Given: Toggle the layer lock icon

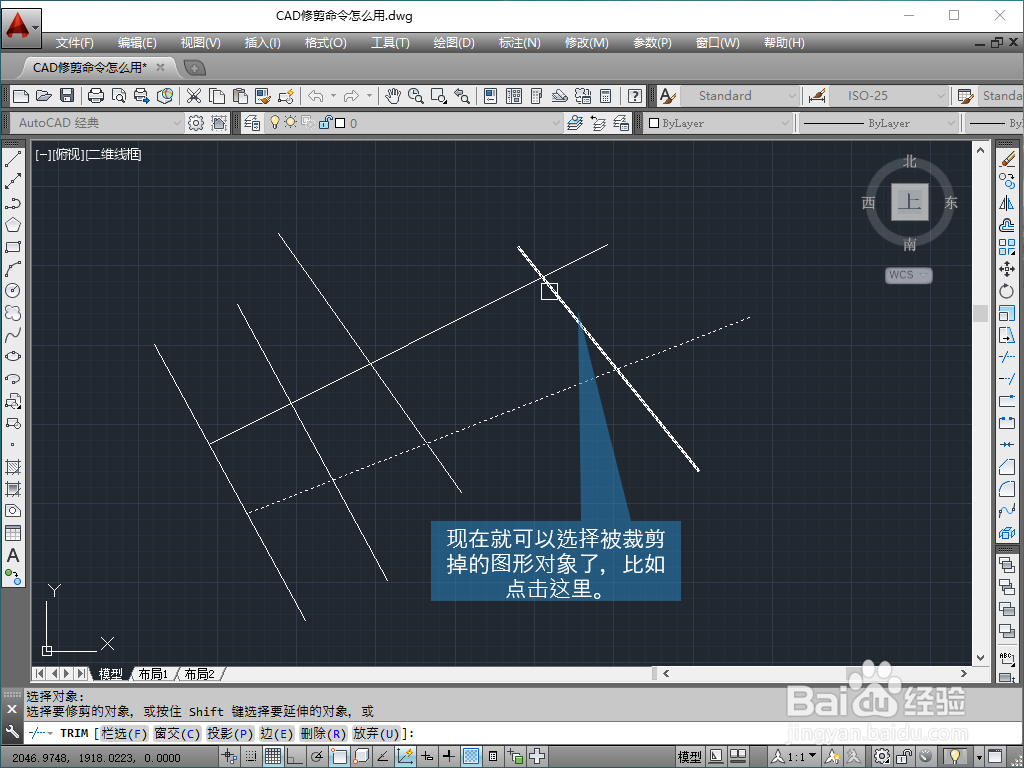Looking at the screenshot, I should pos(324,122).
